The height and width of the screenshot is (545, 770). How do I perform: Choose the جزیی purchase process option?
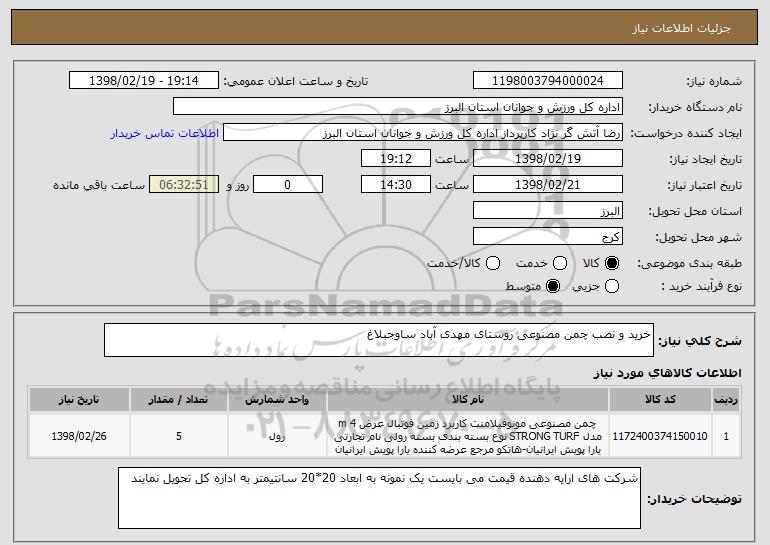click(611, 286)
